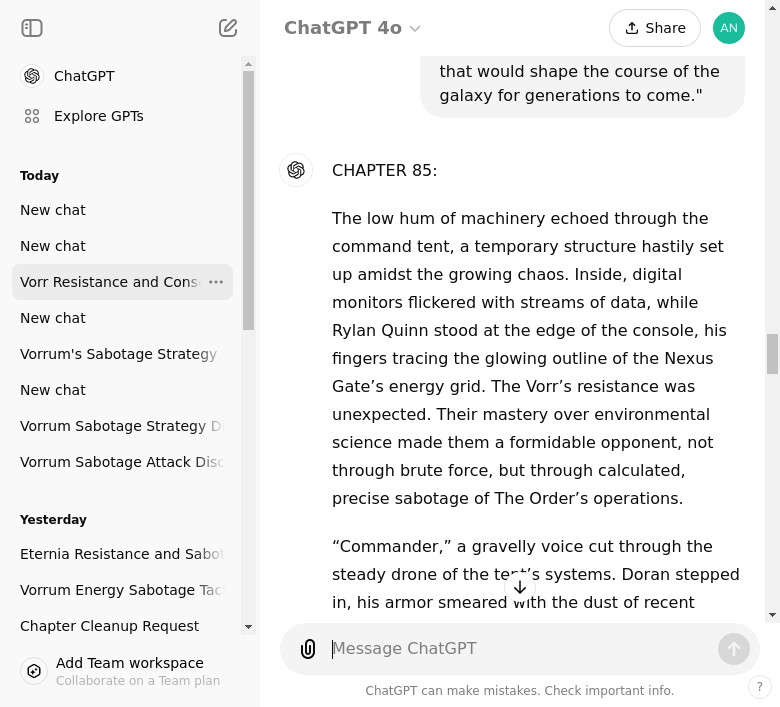Click the sidebar scrollbar down arrow

[x=249, y=627]
